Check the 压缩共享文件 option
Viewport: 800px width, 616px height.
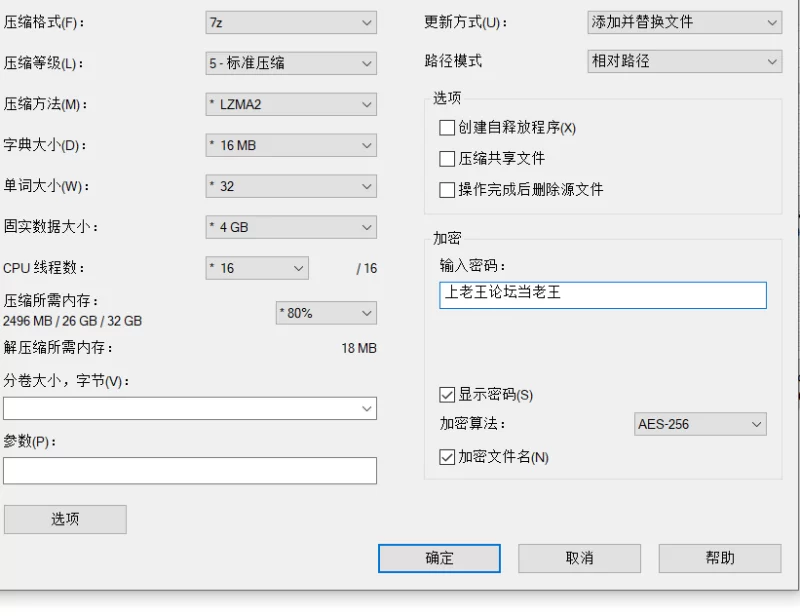(x=447, y=158)
